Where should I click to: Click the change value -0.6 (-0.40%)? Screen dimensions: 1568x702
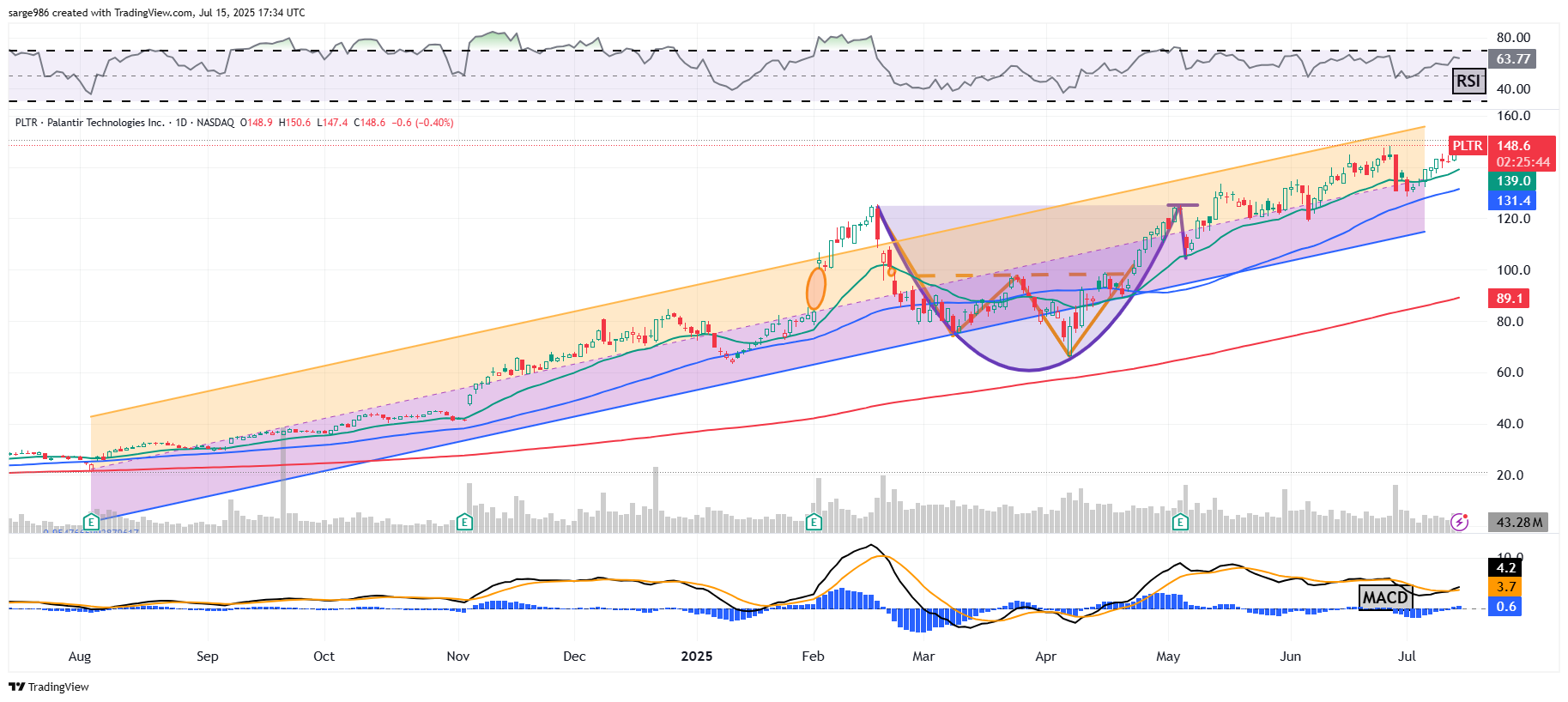422,123
